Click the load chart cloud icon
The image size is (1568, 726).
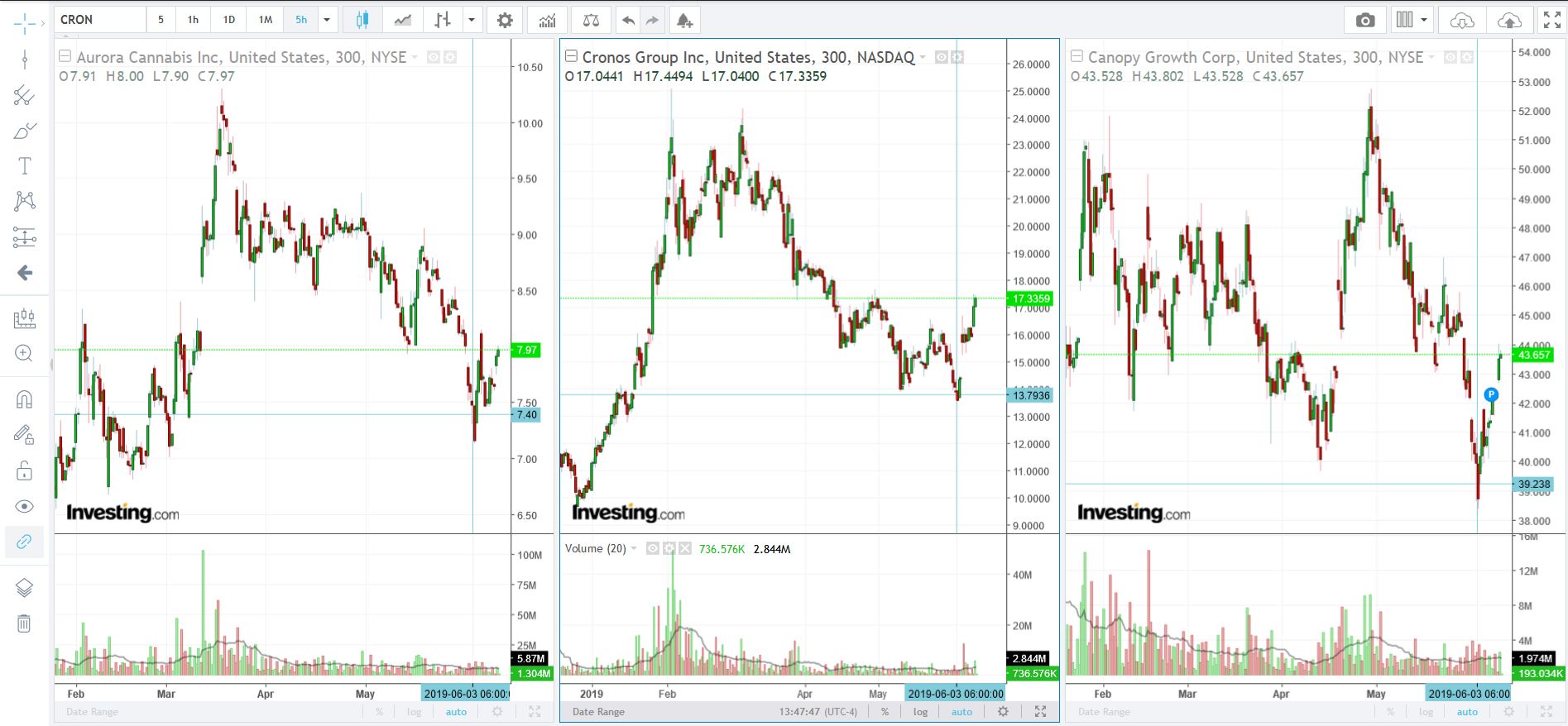click(1462, 20)
